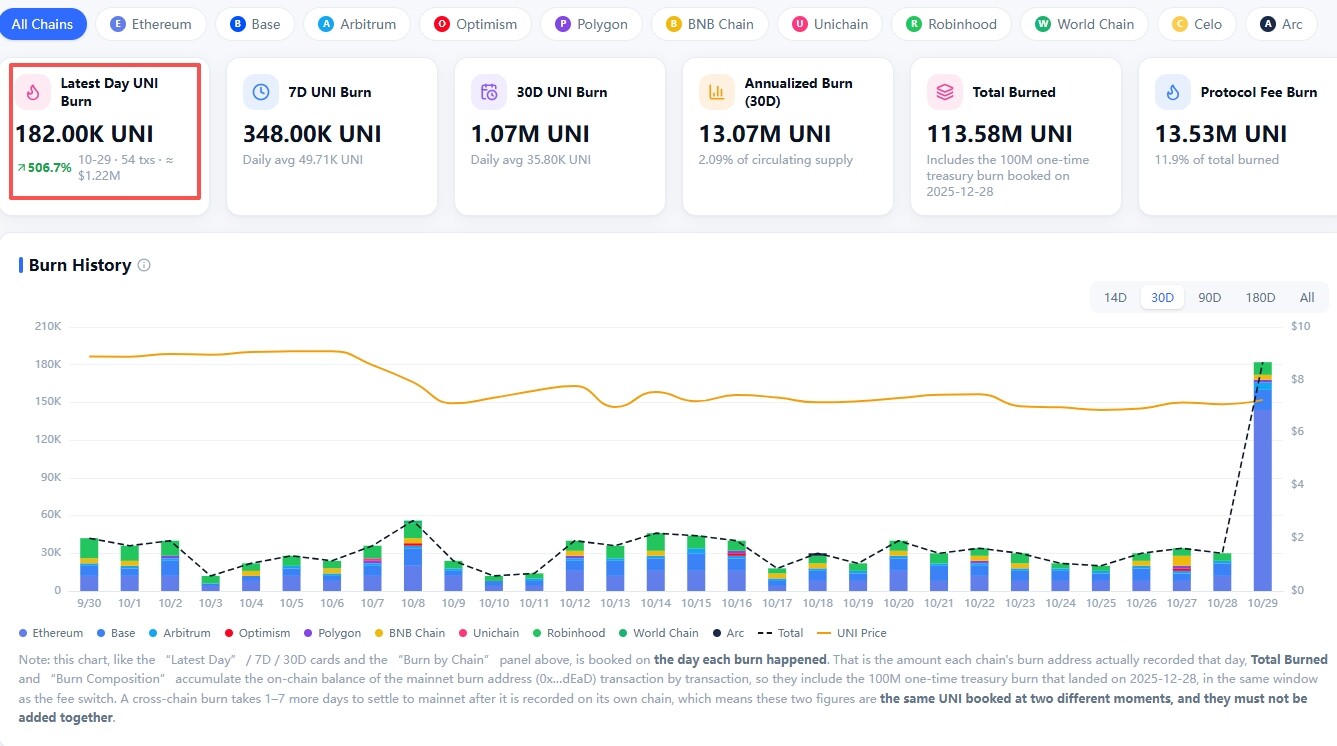Filter by the Arc chain
The height and width of the screenshot is (746, 1337).
pyautogui.click(x=1281, y=24)
